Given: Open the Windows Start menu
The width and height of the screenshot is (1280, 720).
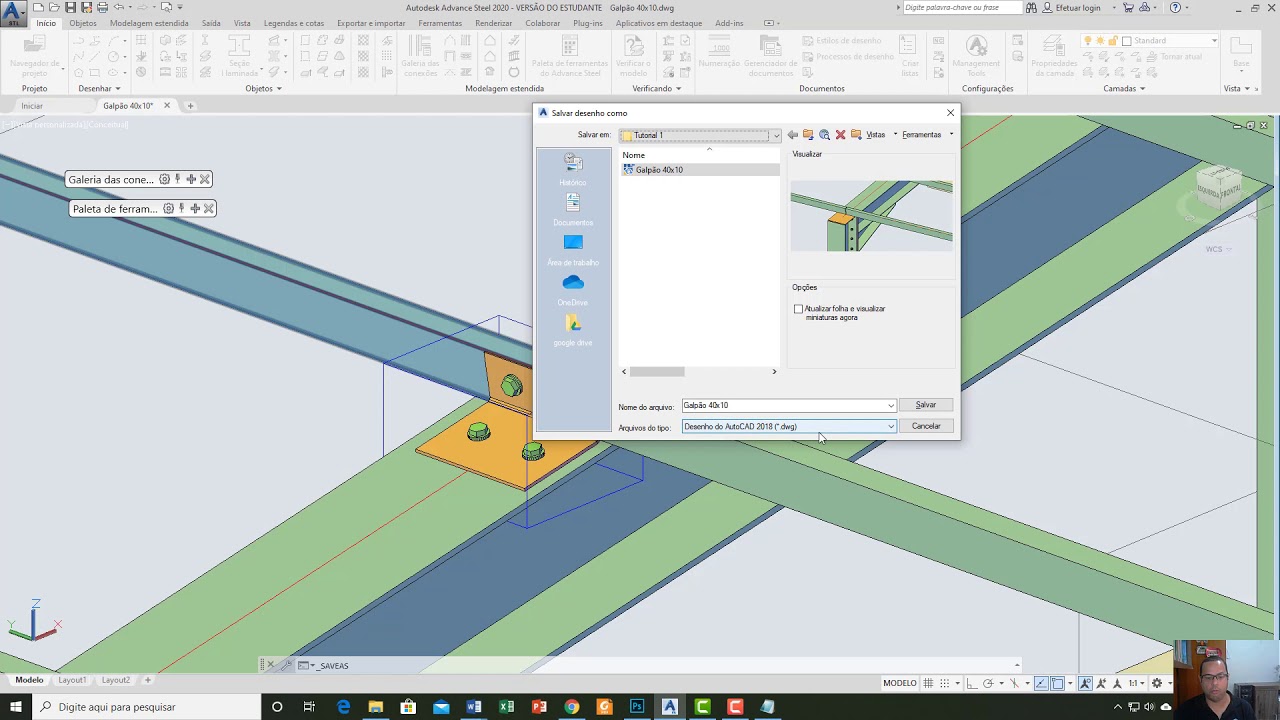Looking at the screenshot, I should tap(16, 707).
